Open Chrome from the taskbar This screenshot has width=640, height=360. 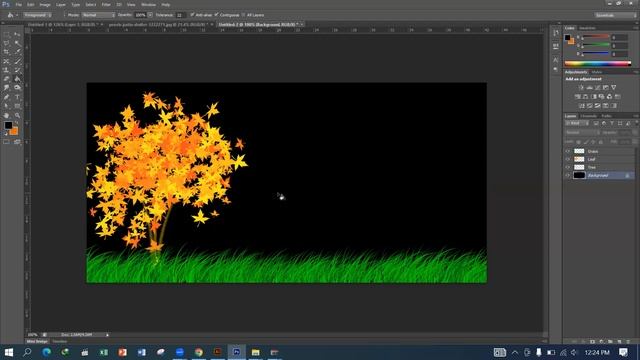(x=199, y=352)
